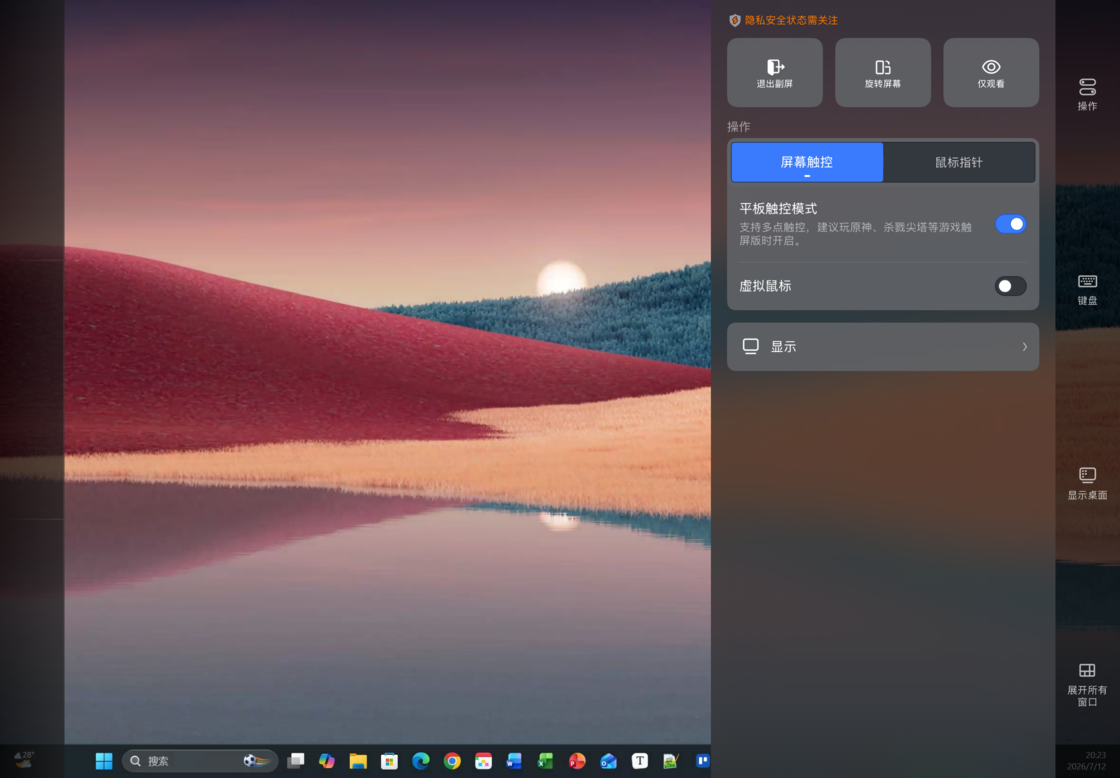Screen dimensions: 1120x778
Task: Click the chevron arrow on the 显示 row
Action: click(x=1024, y=346)
